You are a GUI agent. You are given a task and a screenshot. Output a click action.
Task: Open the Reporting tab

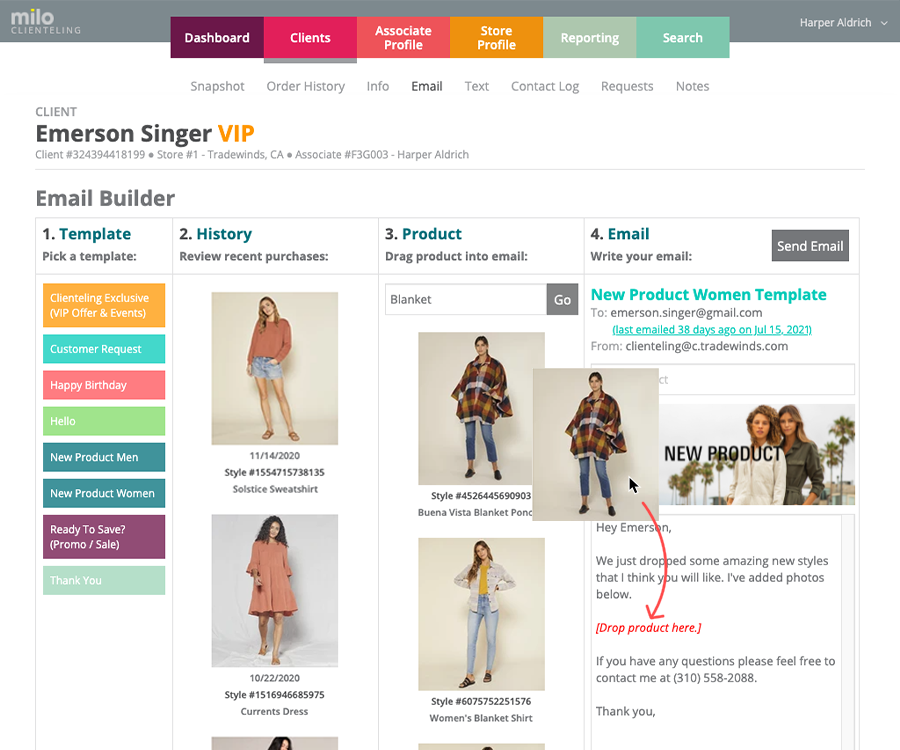(589, 37)
